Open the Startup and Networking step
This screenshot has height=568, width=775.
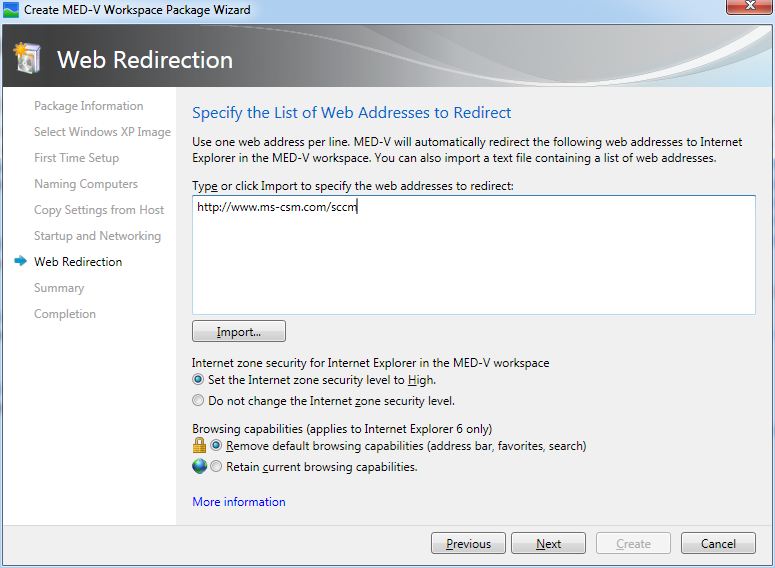[97, 236]
